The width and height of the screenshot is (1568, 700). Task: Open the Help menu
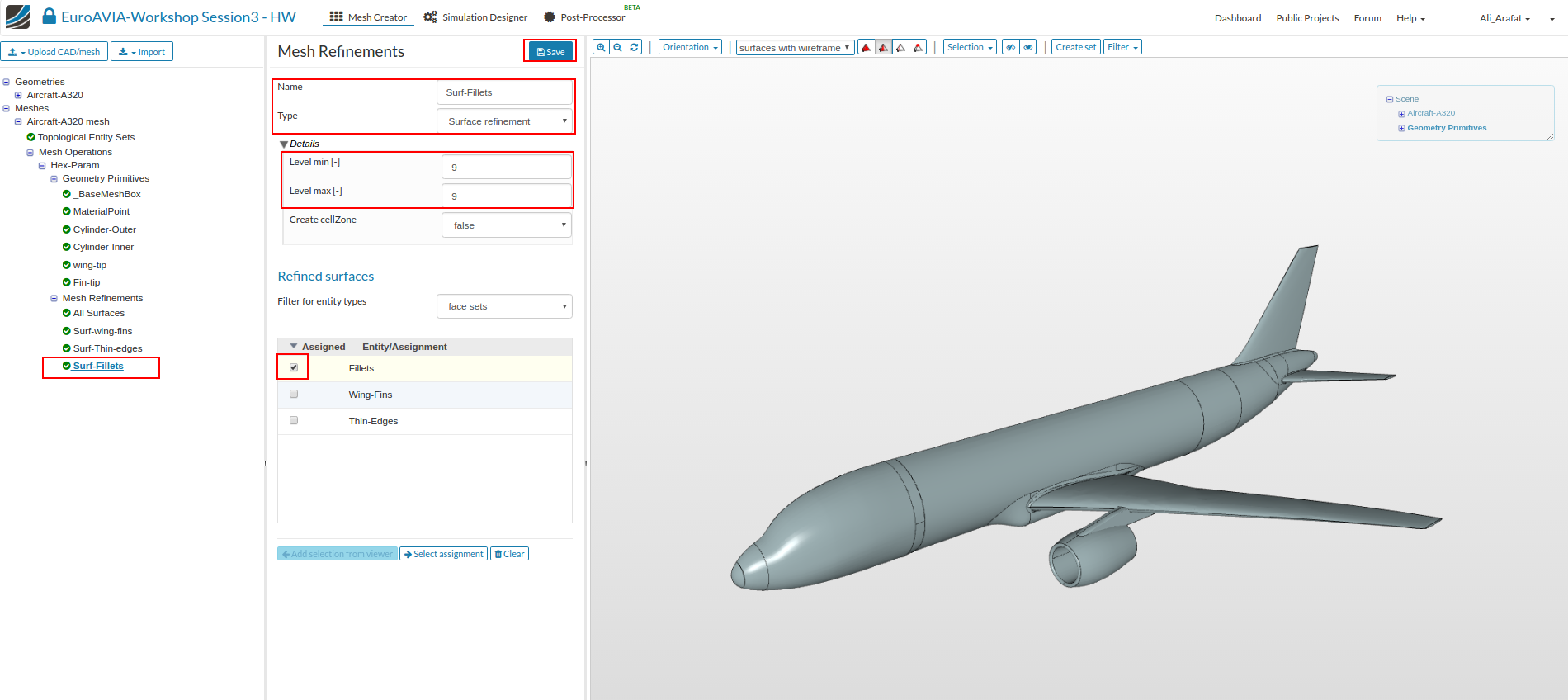1410,18
